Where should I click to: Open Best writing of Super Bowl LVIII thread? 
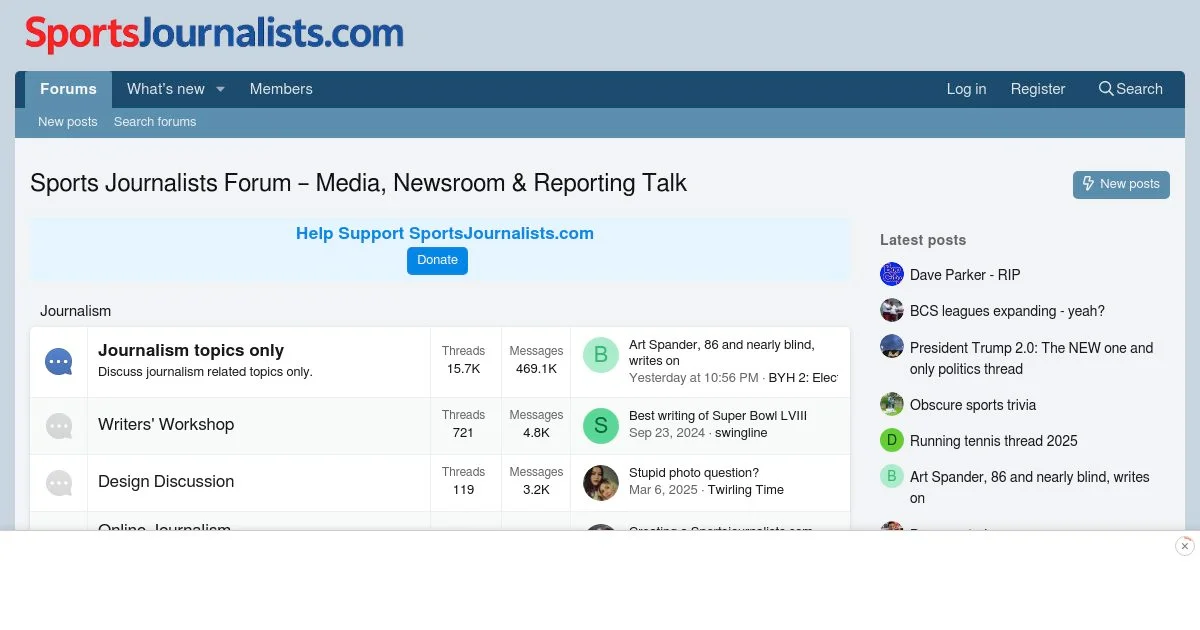tap(718, 416)
